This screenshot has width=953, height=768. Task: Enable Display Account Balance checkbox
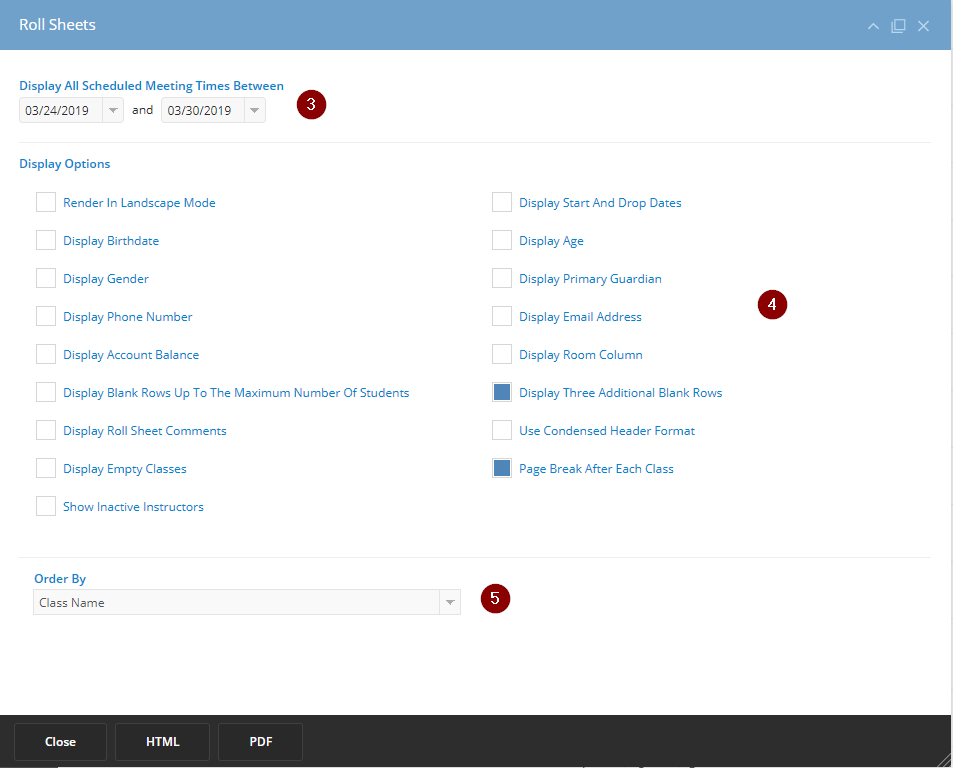[46, 354]
